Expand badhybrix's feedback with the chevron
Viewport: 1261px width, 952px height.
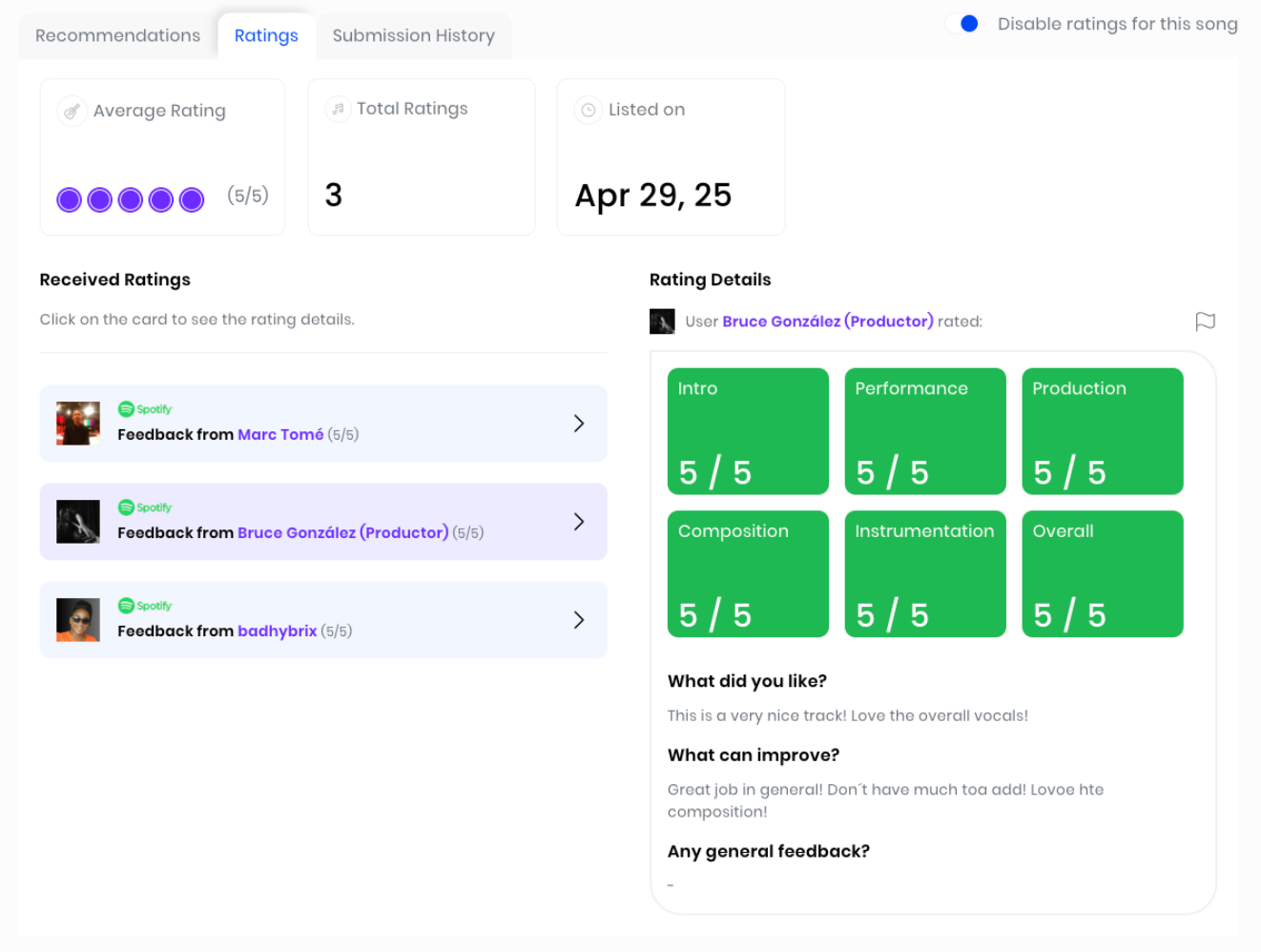click(579, 620)
